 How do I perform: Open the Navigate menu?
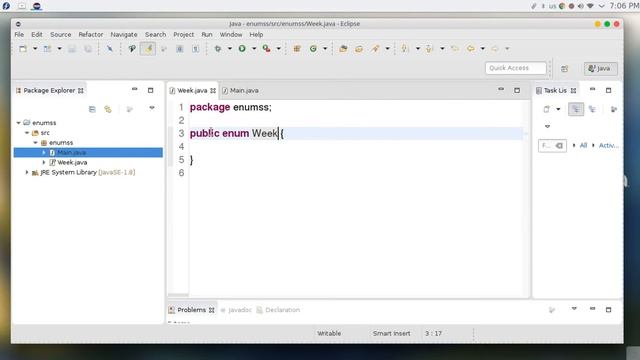click(x=124, y=35)
